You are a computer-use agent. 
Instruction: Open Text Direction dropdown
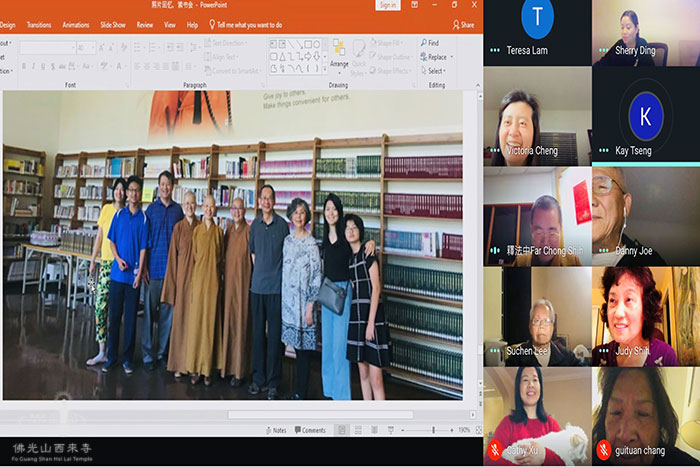(x=226, y=43)
